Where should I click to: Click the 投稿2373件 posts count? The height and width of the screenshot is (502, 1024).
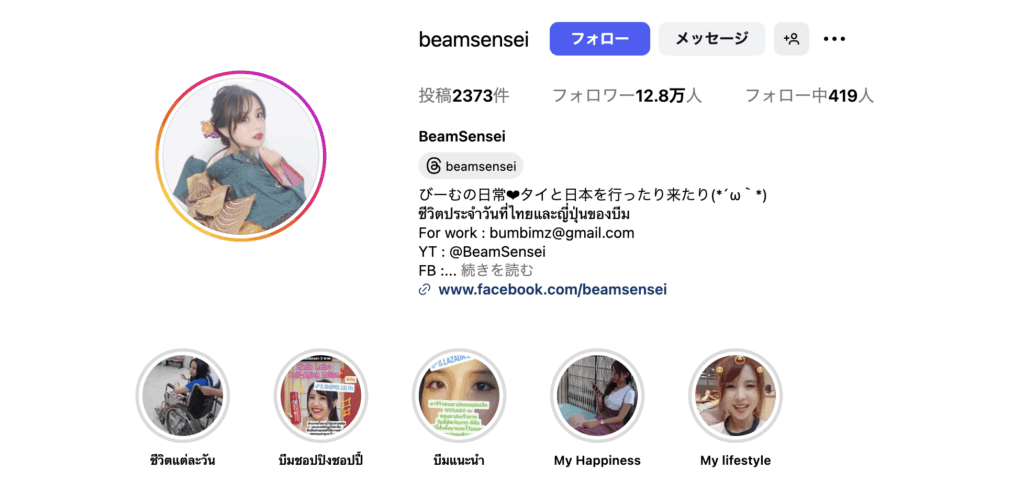coord(464,97)
